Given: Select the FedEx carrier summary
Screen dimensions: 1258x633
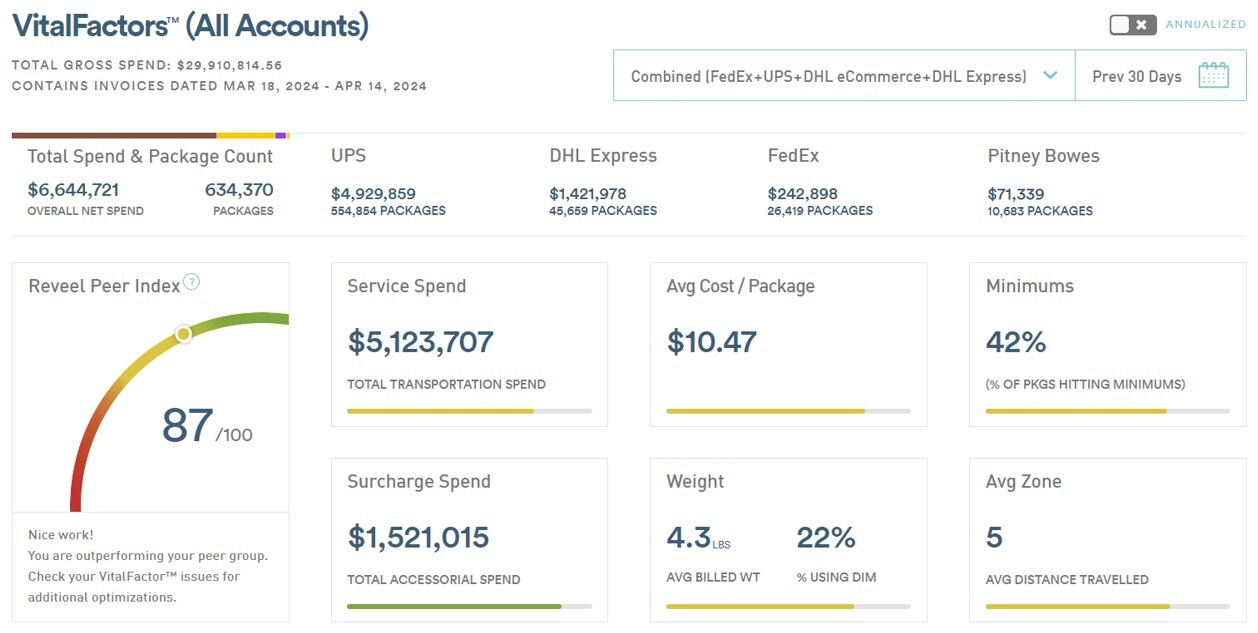Looking at the screenshot, I should pyautogui.click(x=820, y=182).
